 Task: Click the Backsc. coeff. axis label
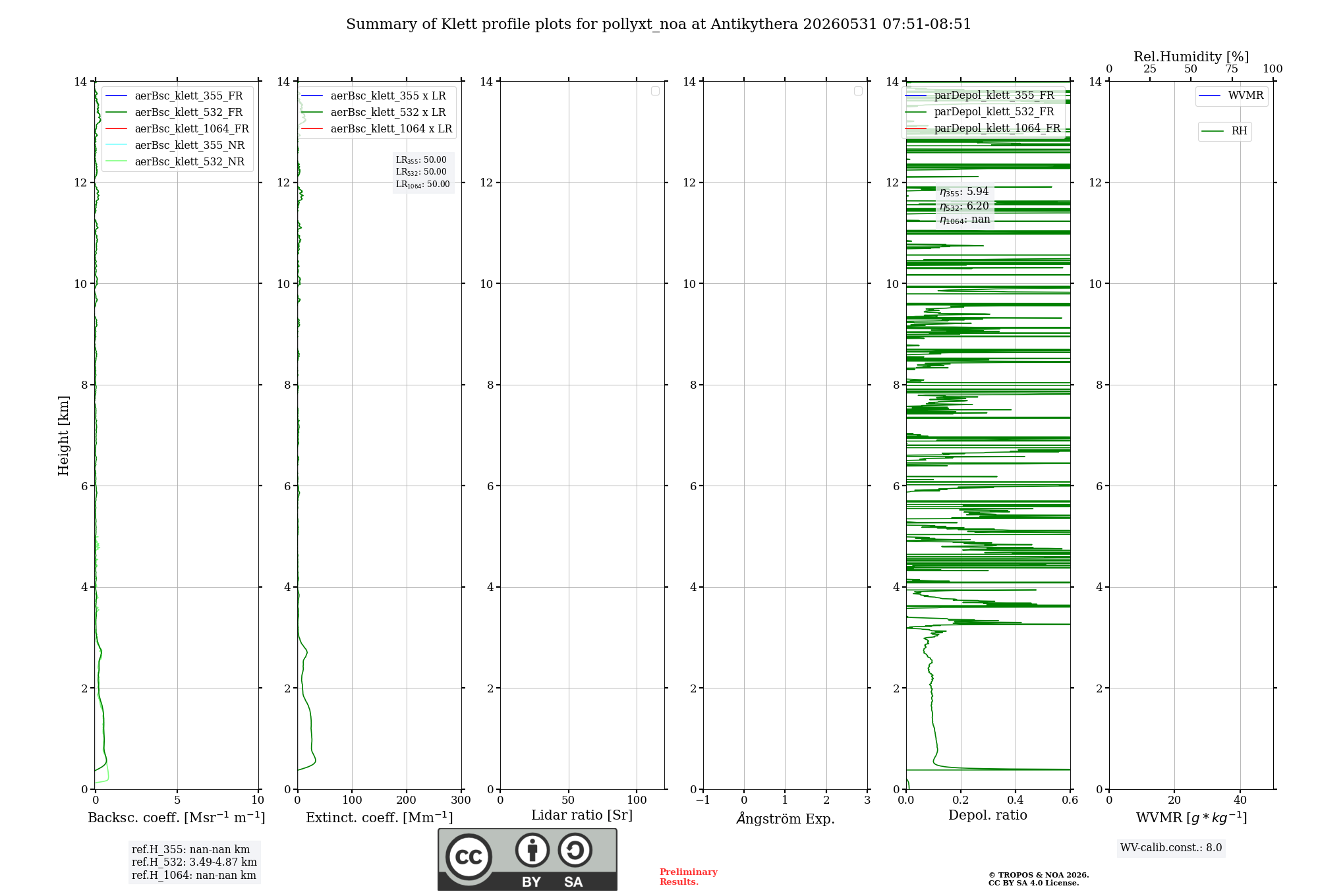[x=177, y=818]
